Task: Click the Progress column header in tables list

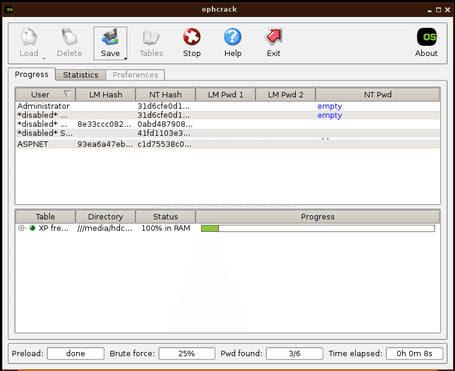Action: pos(318,217)
